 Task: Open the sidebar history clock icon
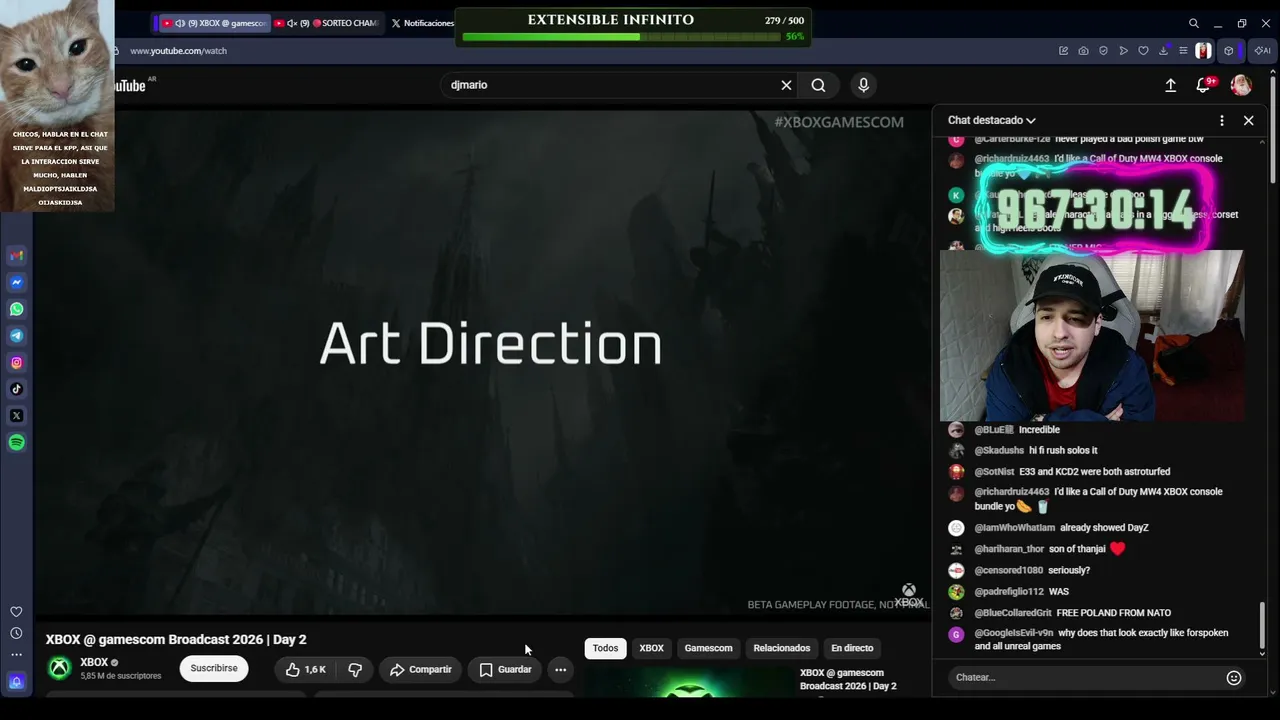click(x=16, y=633)
